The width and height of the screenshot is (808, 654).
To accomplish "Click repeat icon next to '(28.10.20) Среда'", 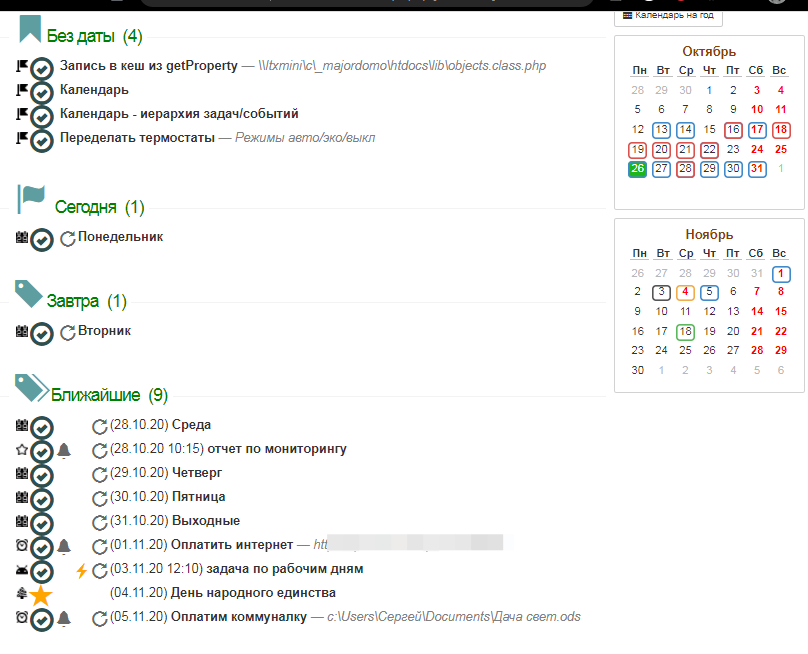I will [99, 427].
